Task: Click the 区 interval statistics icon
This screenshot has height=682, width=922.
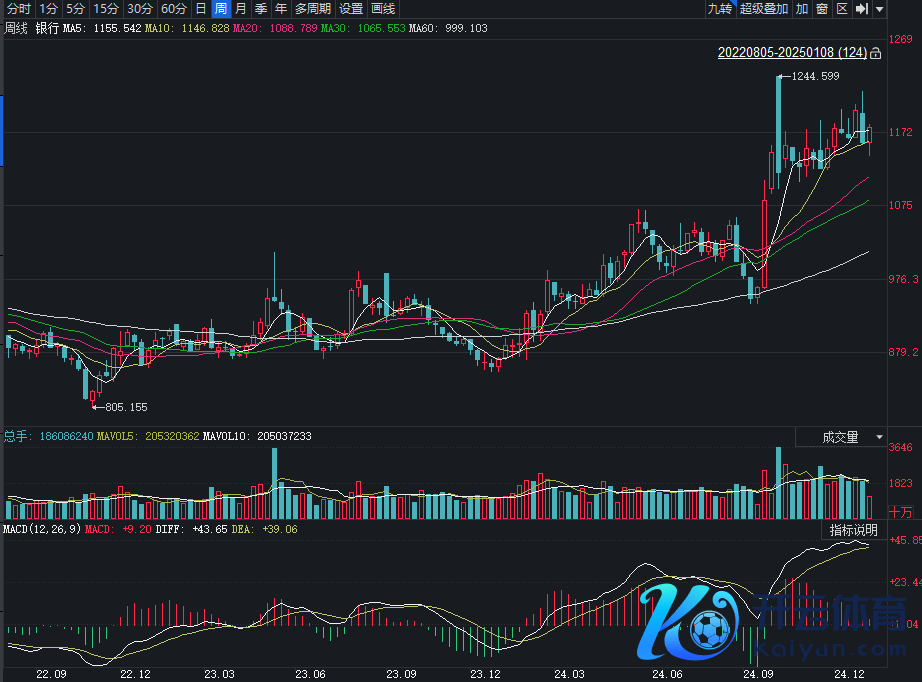Action: pos(842,9)
